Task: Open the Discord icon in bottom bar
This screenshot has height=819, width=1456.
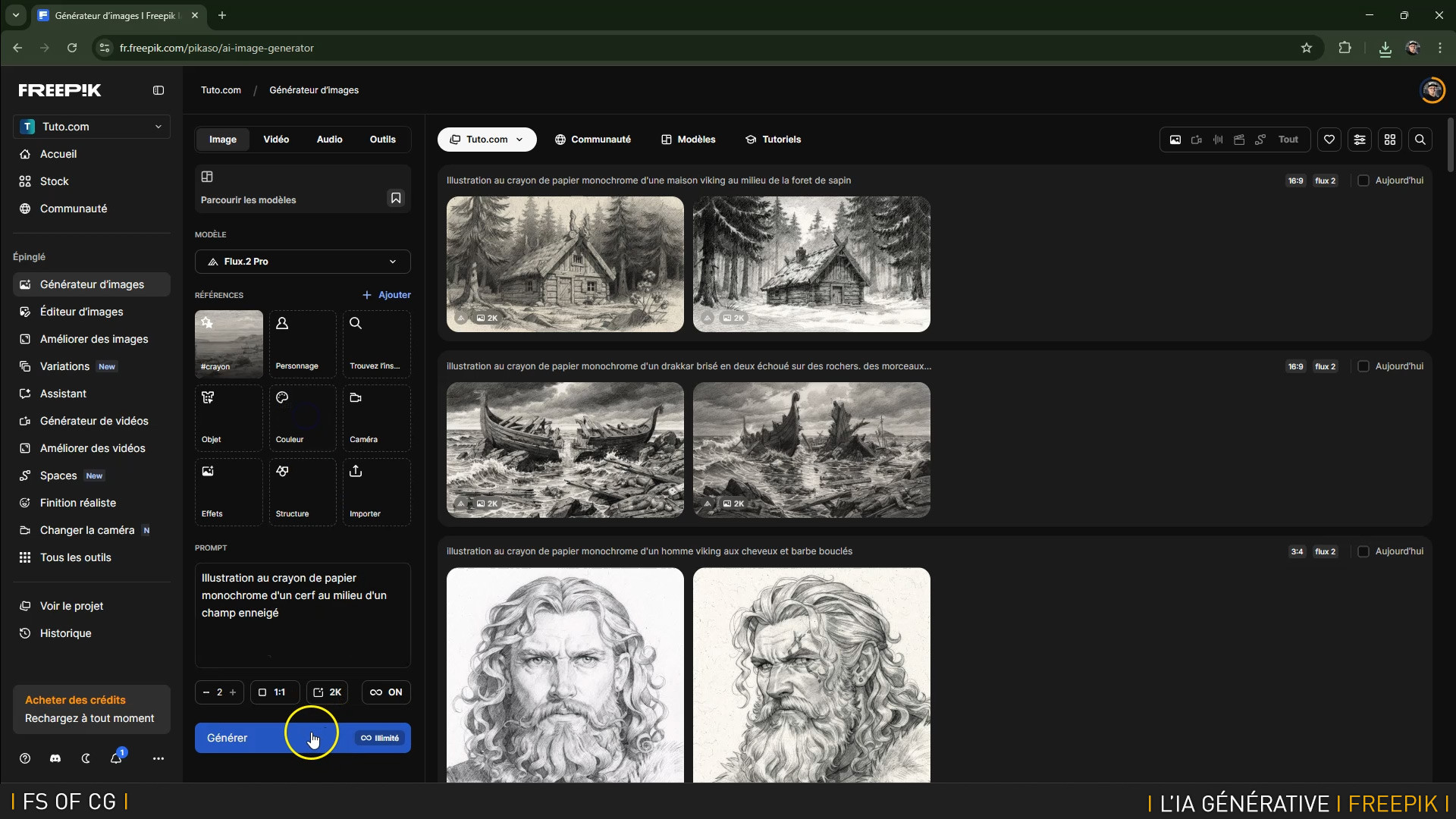Action: (55, 758)
